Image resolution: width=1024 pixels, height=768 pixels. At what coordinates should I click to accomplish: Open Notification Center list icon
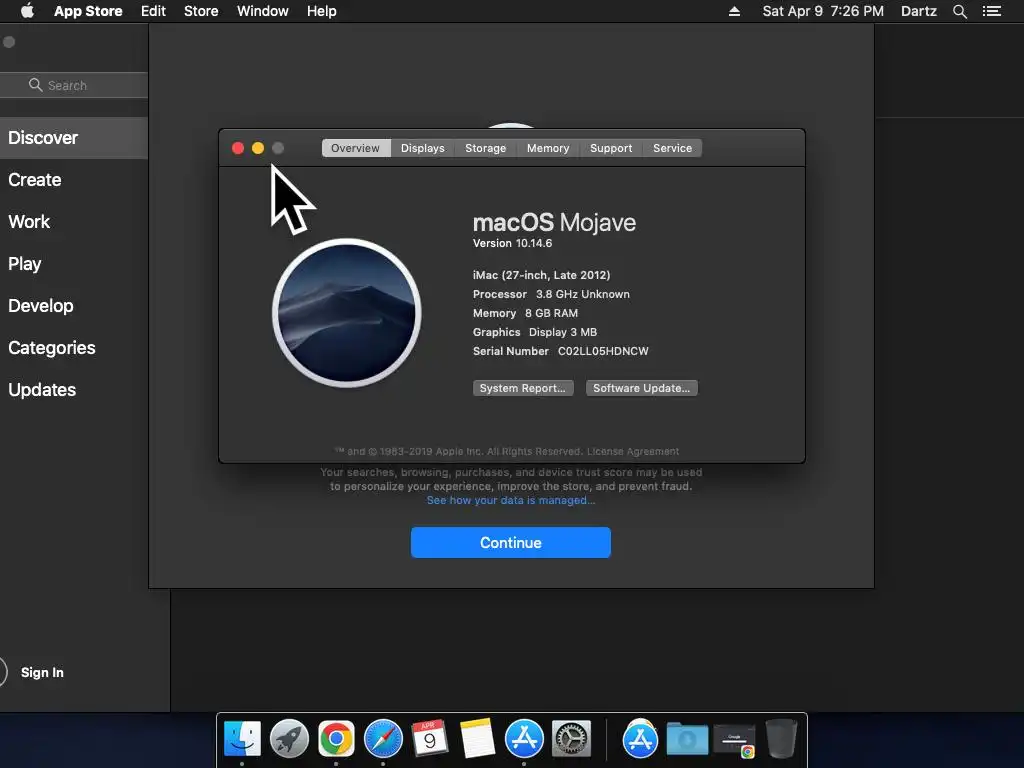[x=991, y=11]
